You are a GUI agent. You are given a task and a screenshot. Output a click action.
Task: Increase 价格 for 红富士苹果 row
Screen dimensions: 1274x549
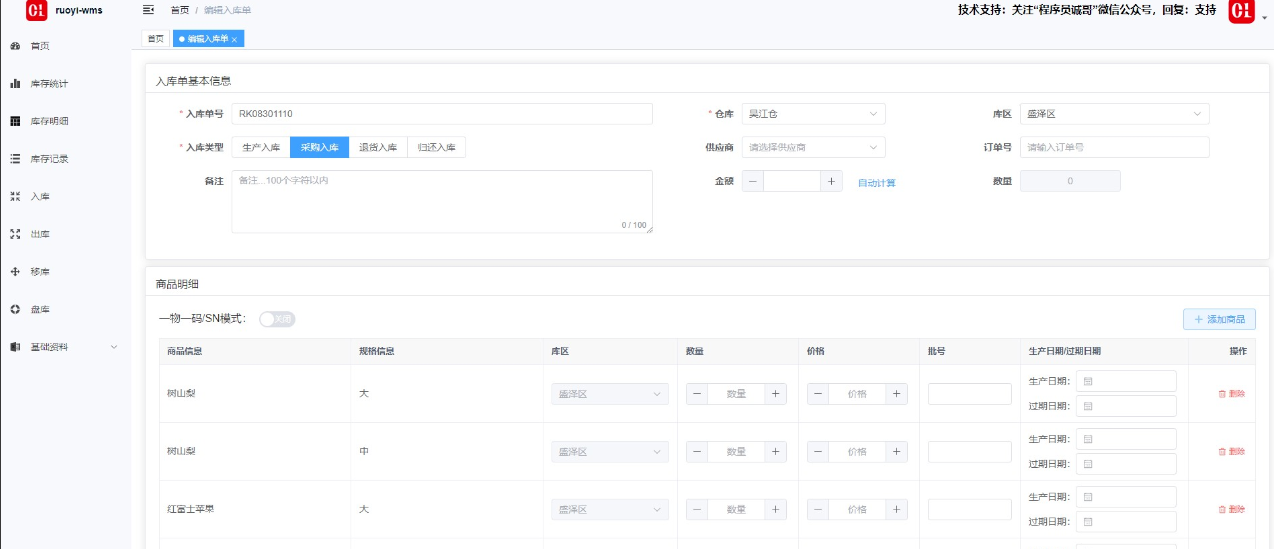(x=897, y=510)
